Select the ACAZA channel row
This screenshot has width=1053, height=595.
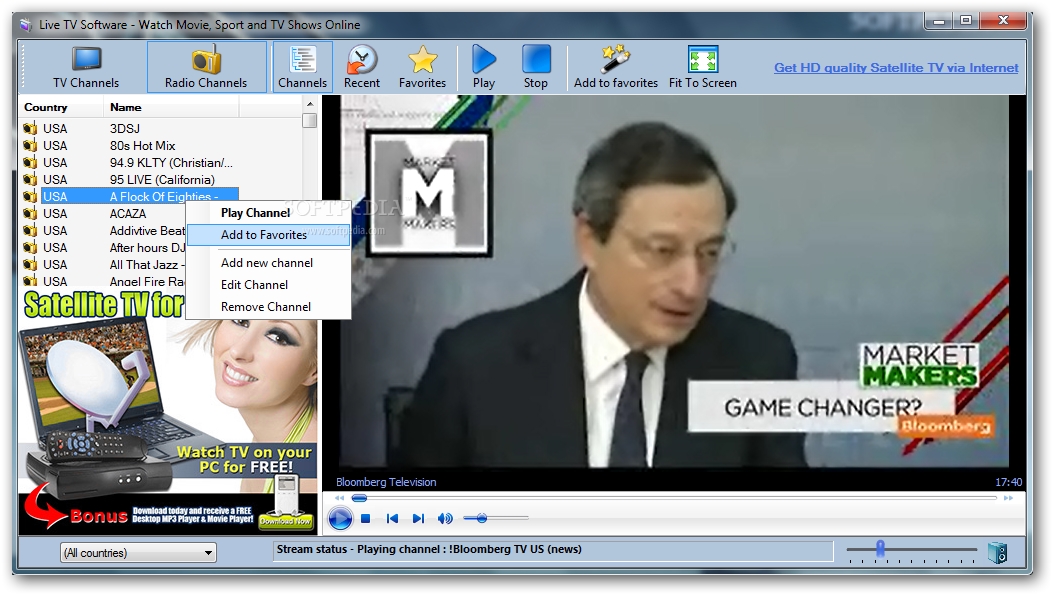(104, 214)
